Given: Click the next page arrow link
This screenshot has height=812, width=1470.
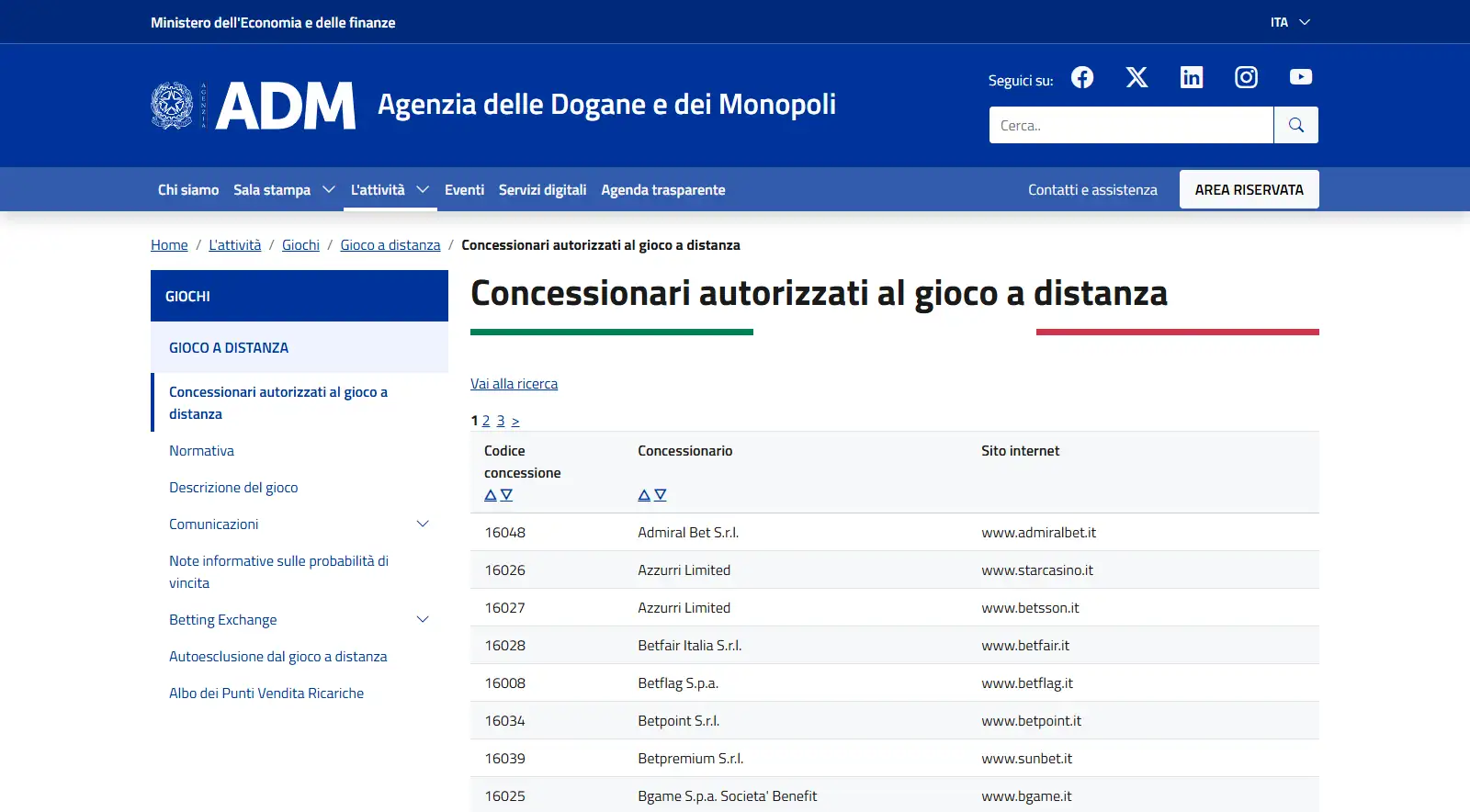Looking at the screenshot, I should [x=515, y=421].
